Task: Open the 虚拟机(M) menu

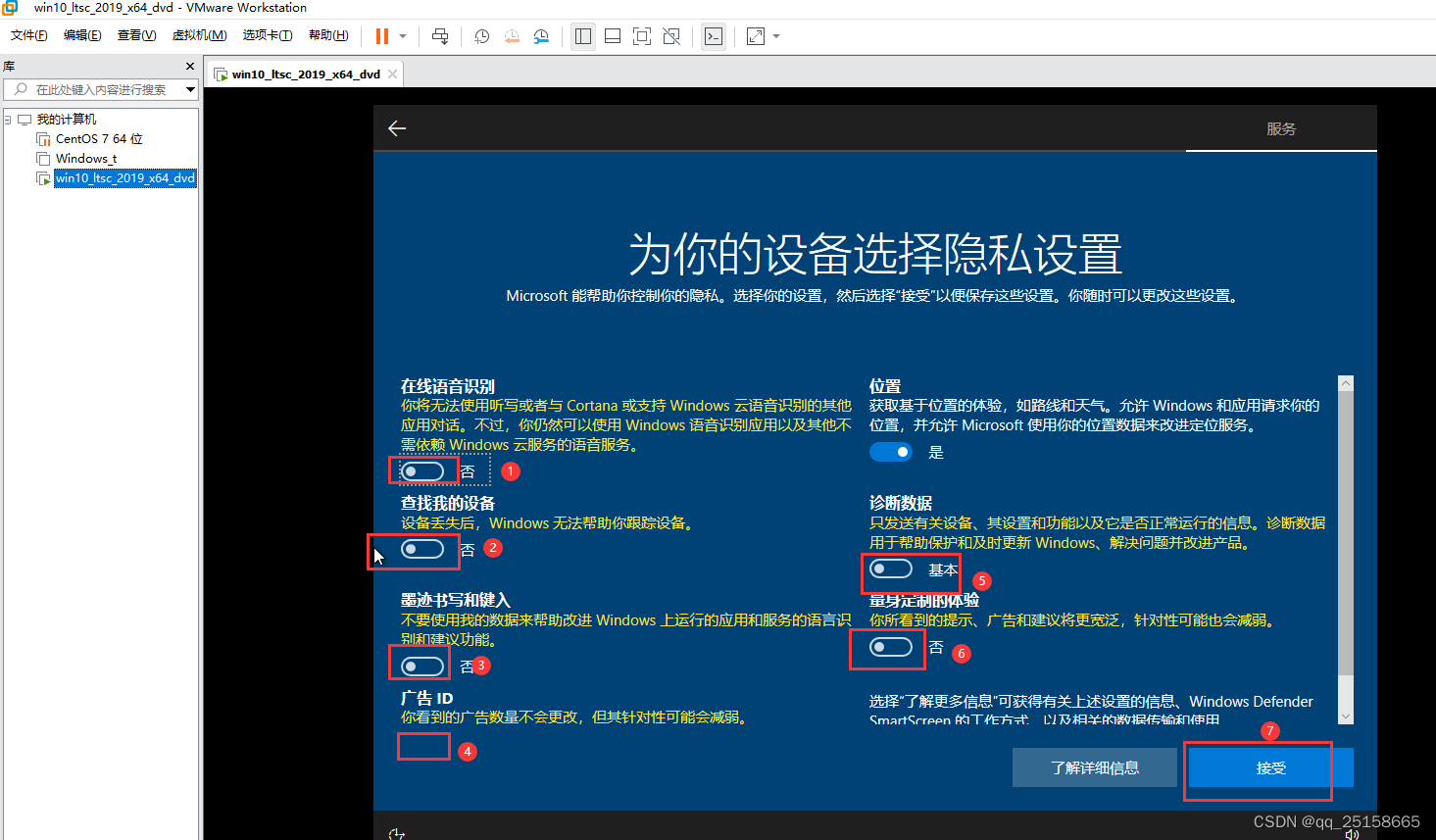Action: 199,35
